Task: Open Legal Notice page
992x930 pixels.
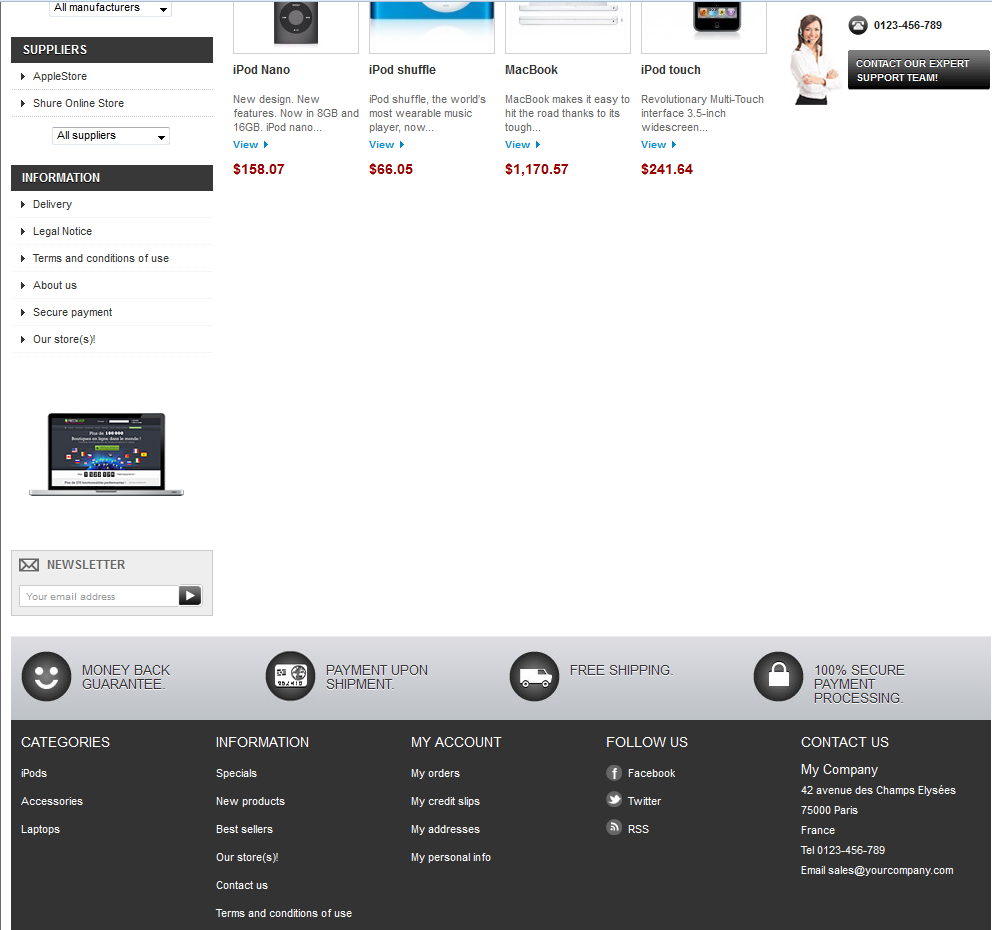Action: click(x=63, y=232)
